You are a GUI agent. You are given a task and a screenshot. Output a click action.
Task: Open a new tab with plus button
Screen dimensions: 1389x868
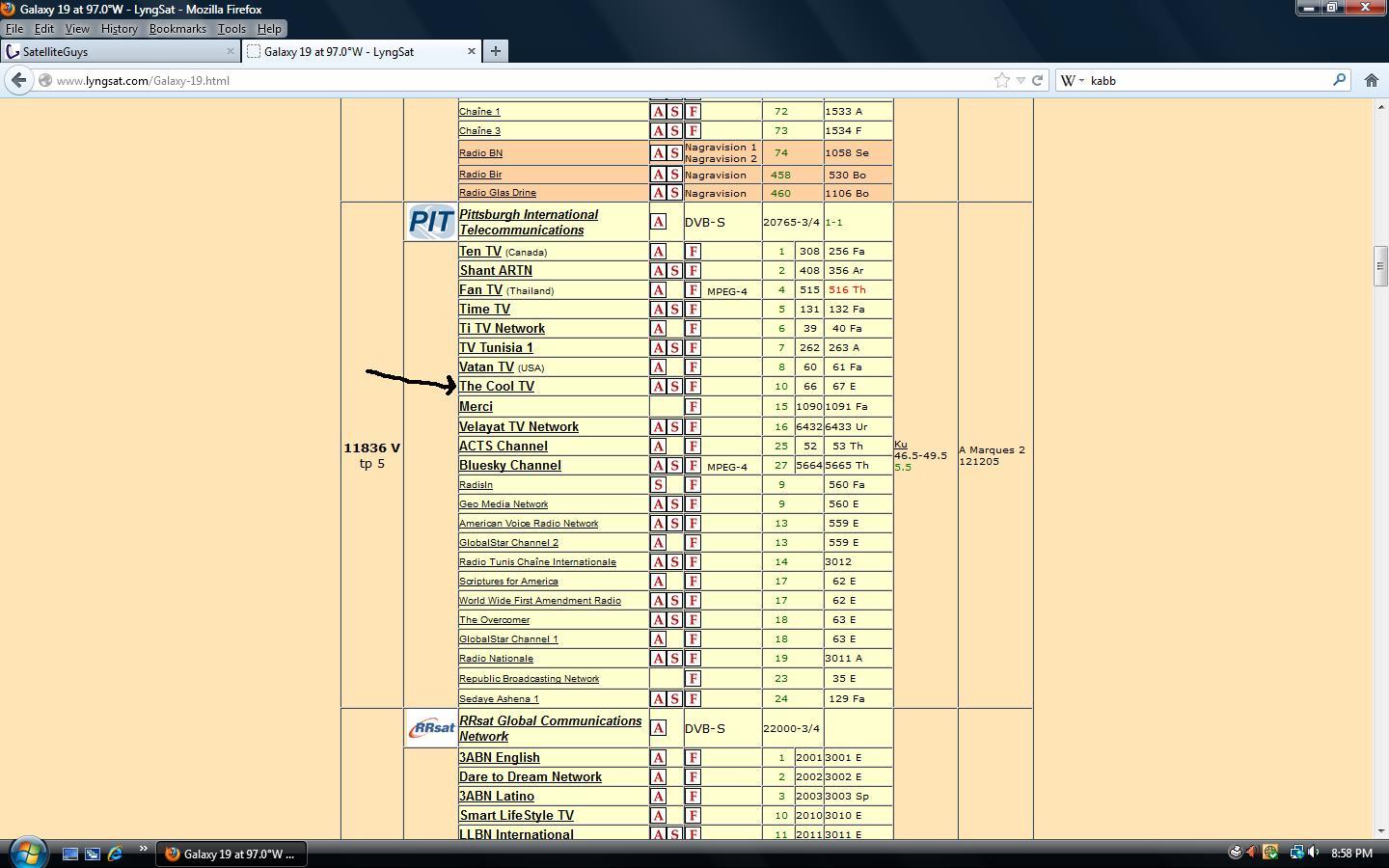496,51
